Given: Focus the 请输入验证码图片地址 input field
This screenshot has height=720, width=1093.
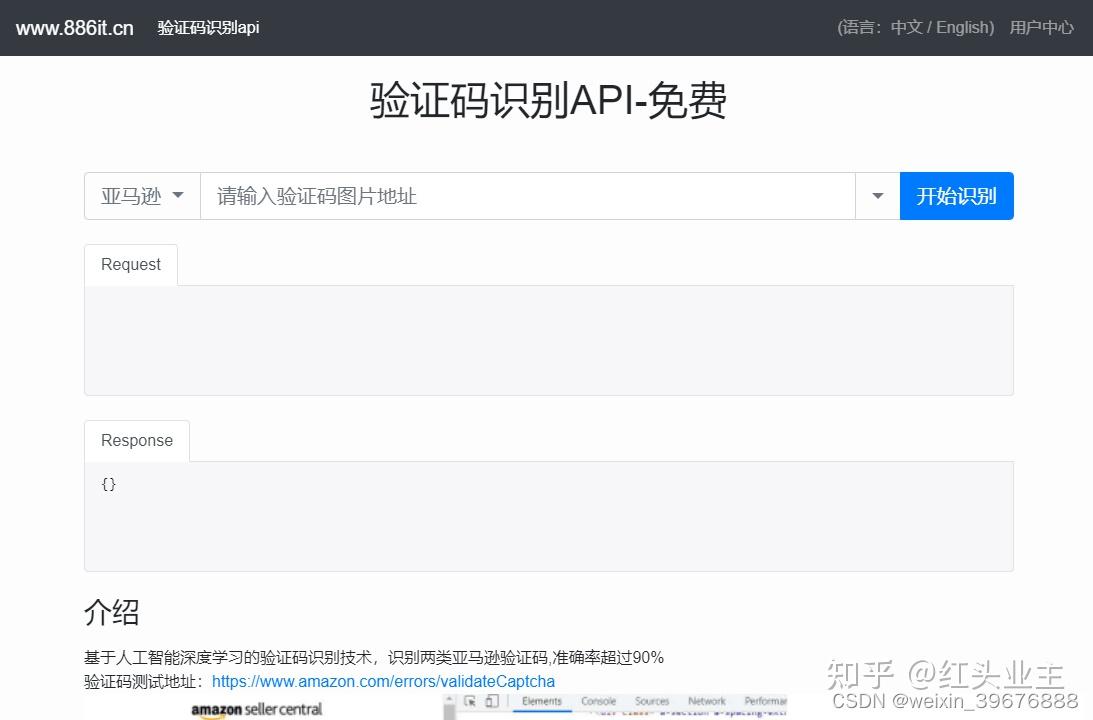Looking at the screenshot, I should pos(528,196).
